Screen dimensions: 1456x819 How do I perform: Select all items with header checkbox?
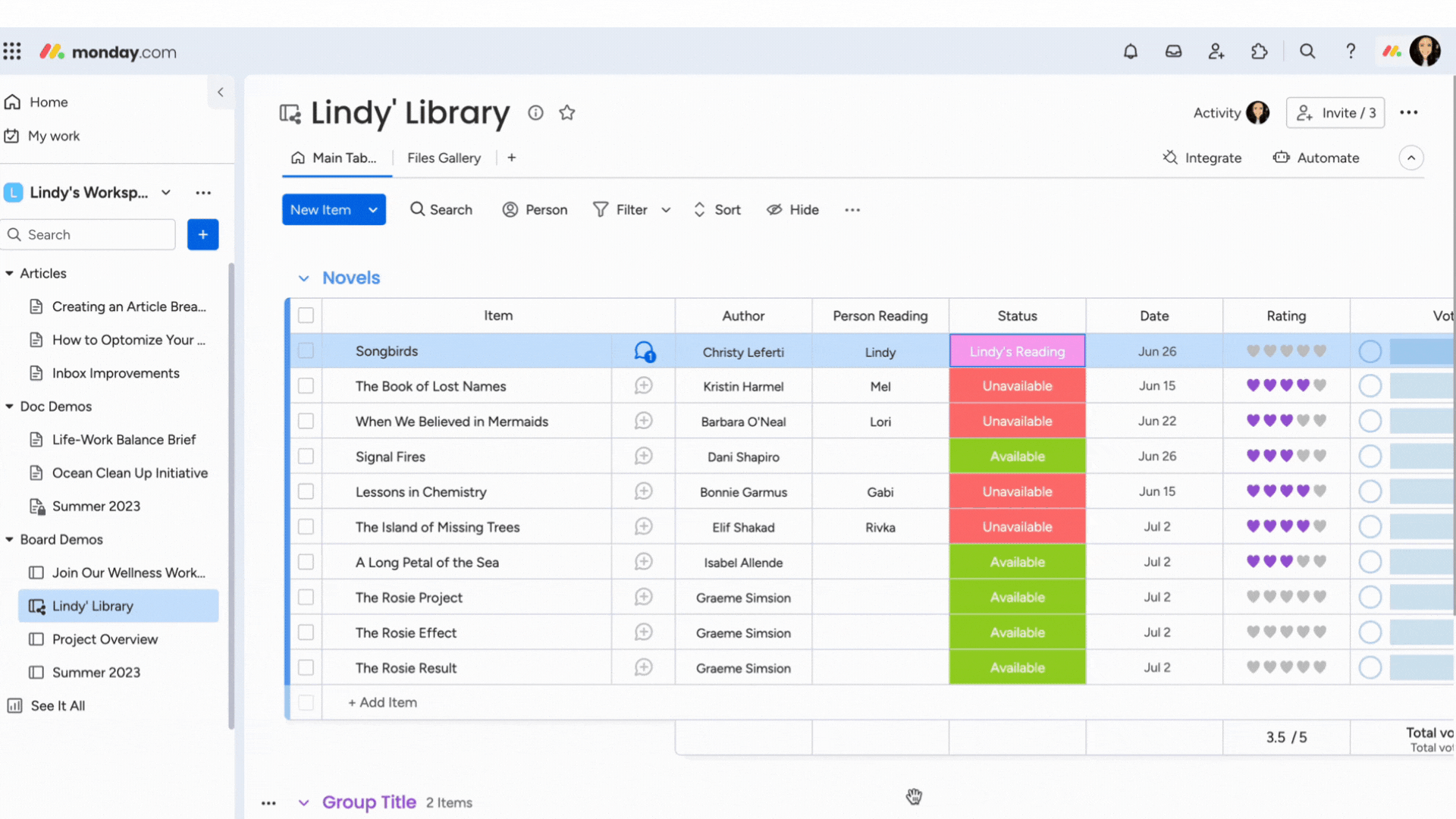(x=306, y=315)
